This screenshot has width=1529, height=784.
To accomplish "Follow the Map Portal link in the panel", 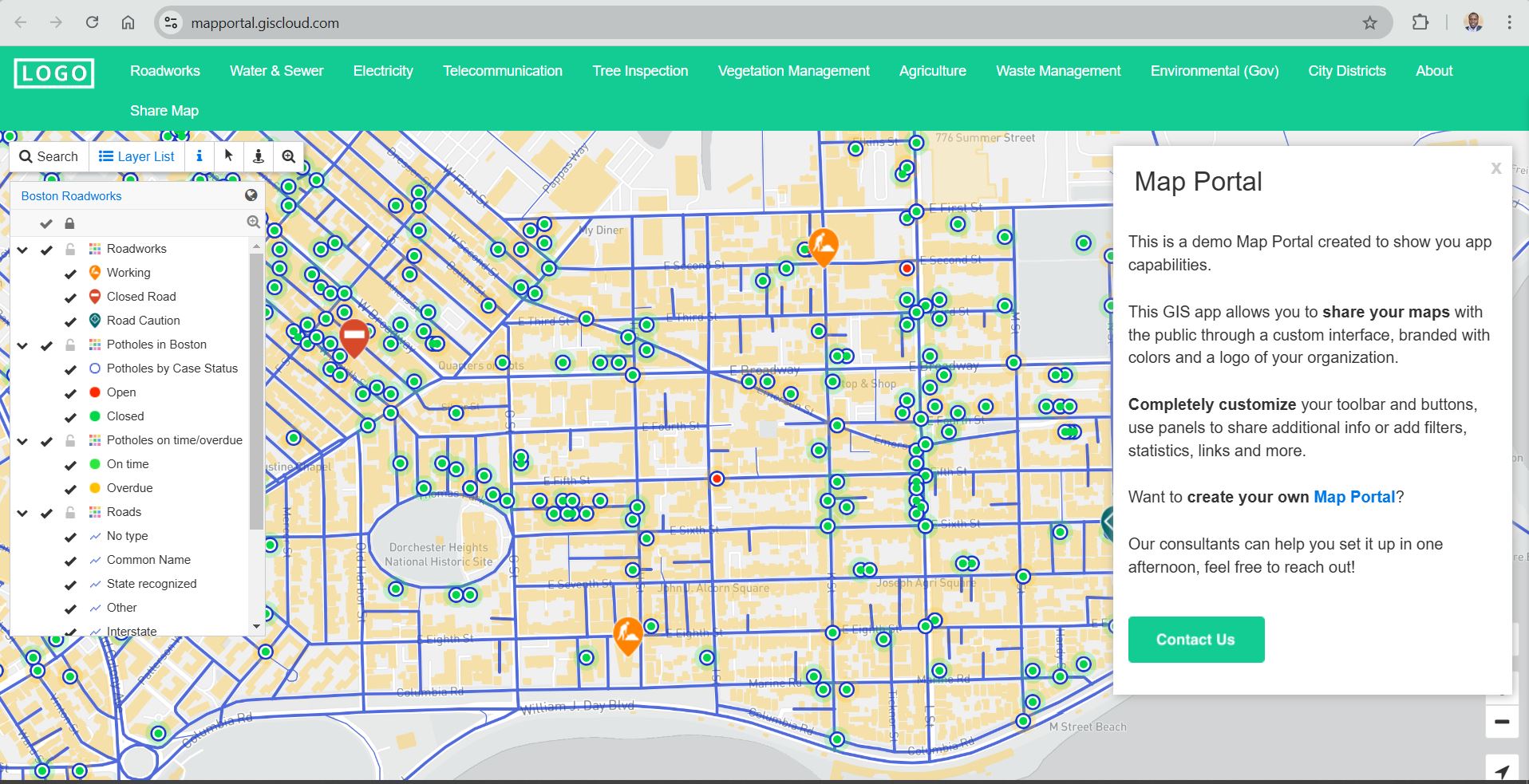I will 1352,496.
